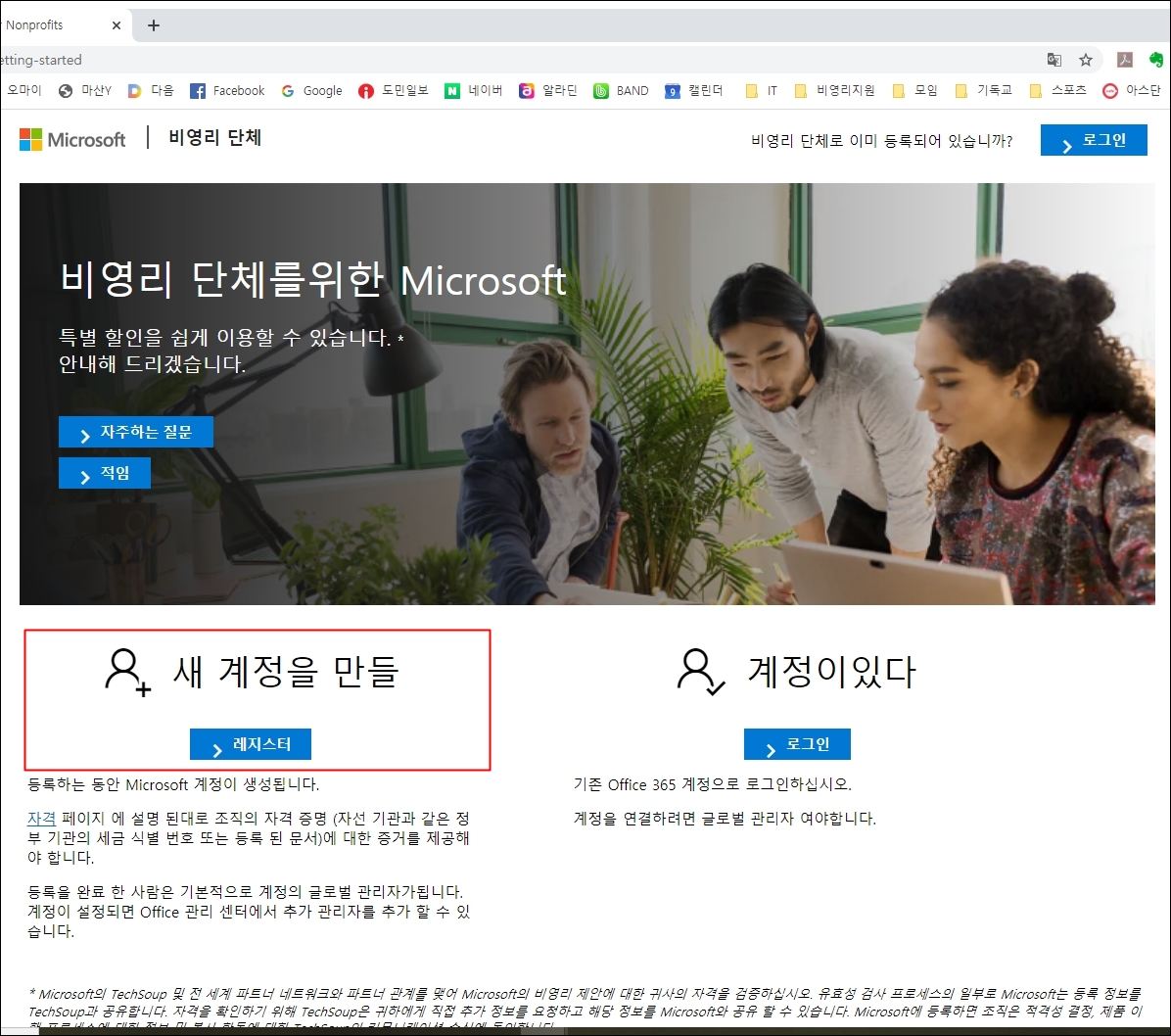Viewport: 1171px width, 1036px height.
Task: Click the 로그인 button in page header
Action: click(x=1094, y=140)
